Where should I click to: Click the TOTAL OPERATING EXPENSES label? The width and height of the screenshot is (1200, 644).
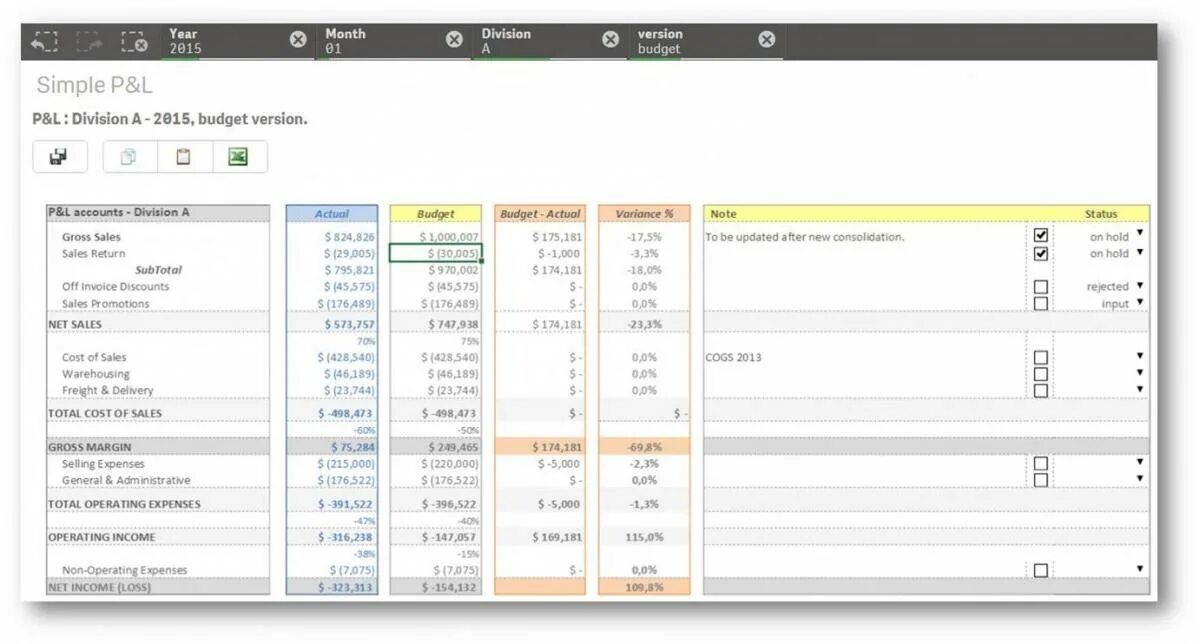[x=124, y=504]
